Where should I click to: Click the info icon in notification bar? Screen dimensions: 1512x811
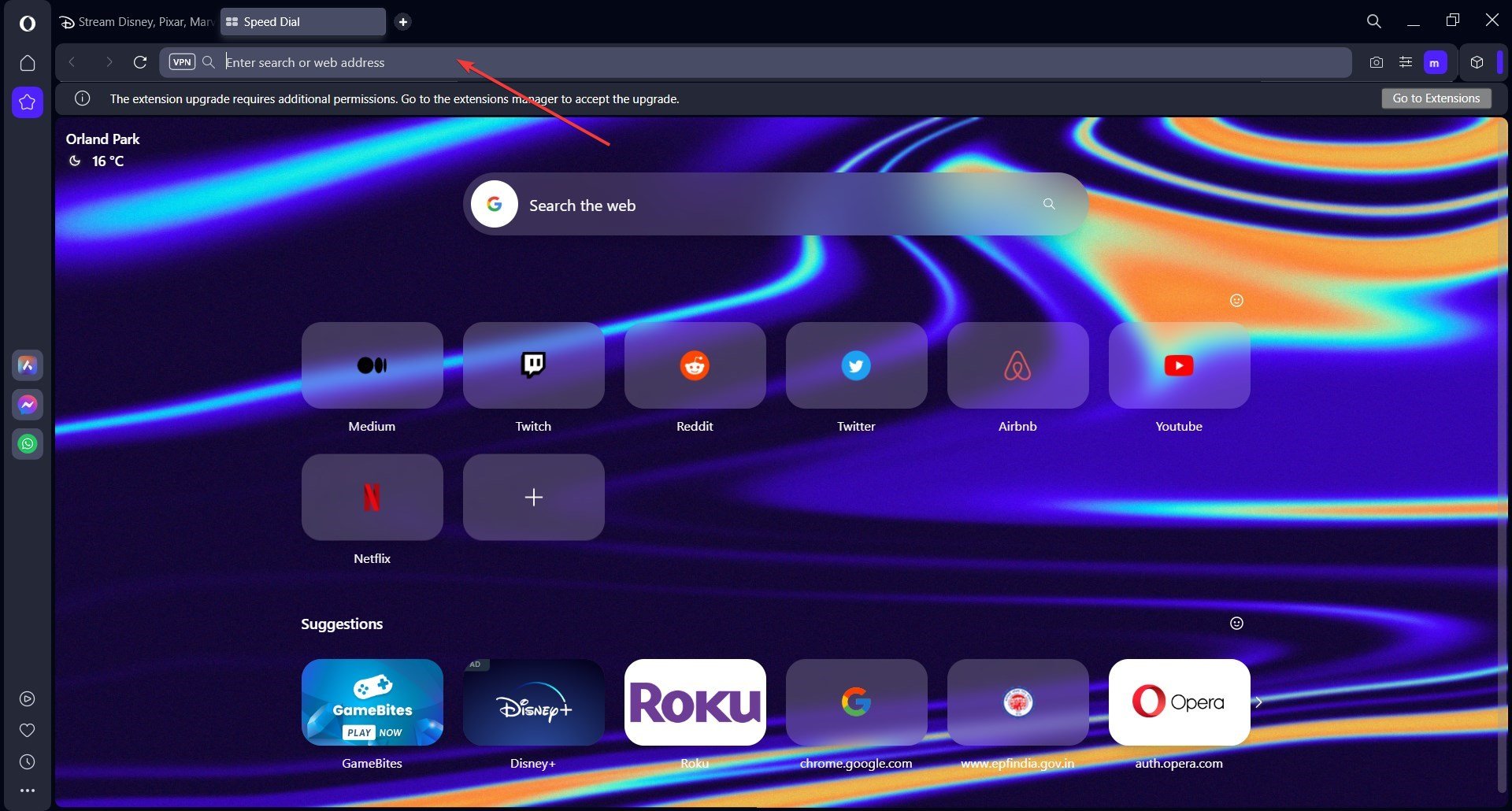[82, 98]
